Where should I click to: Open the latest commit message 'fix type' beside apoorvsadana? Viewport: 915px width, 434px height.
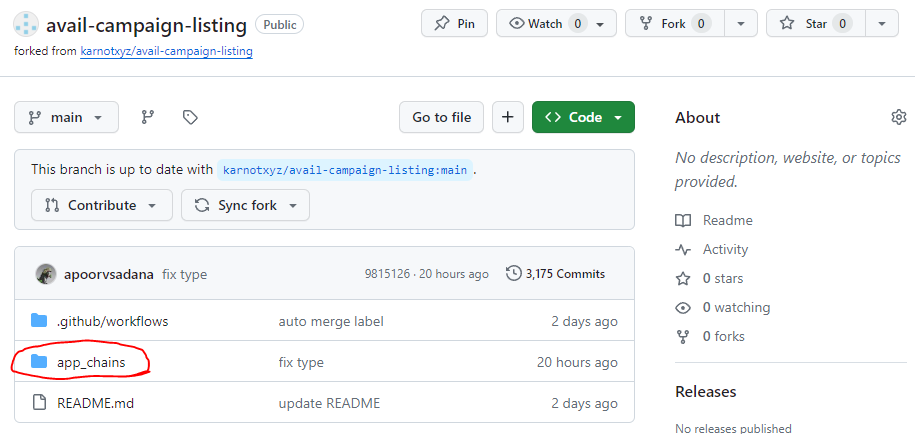184,274
